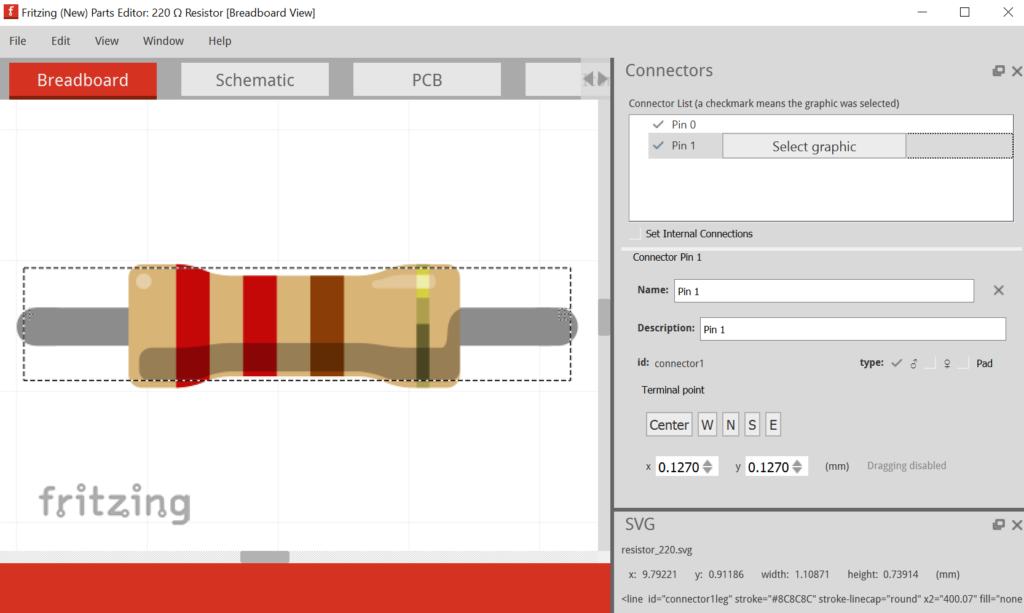Close the SVG panel
The image size is (1024, 613).
[x=1017, y=525]
